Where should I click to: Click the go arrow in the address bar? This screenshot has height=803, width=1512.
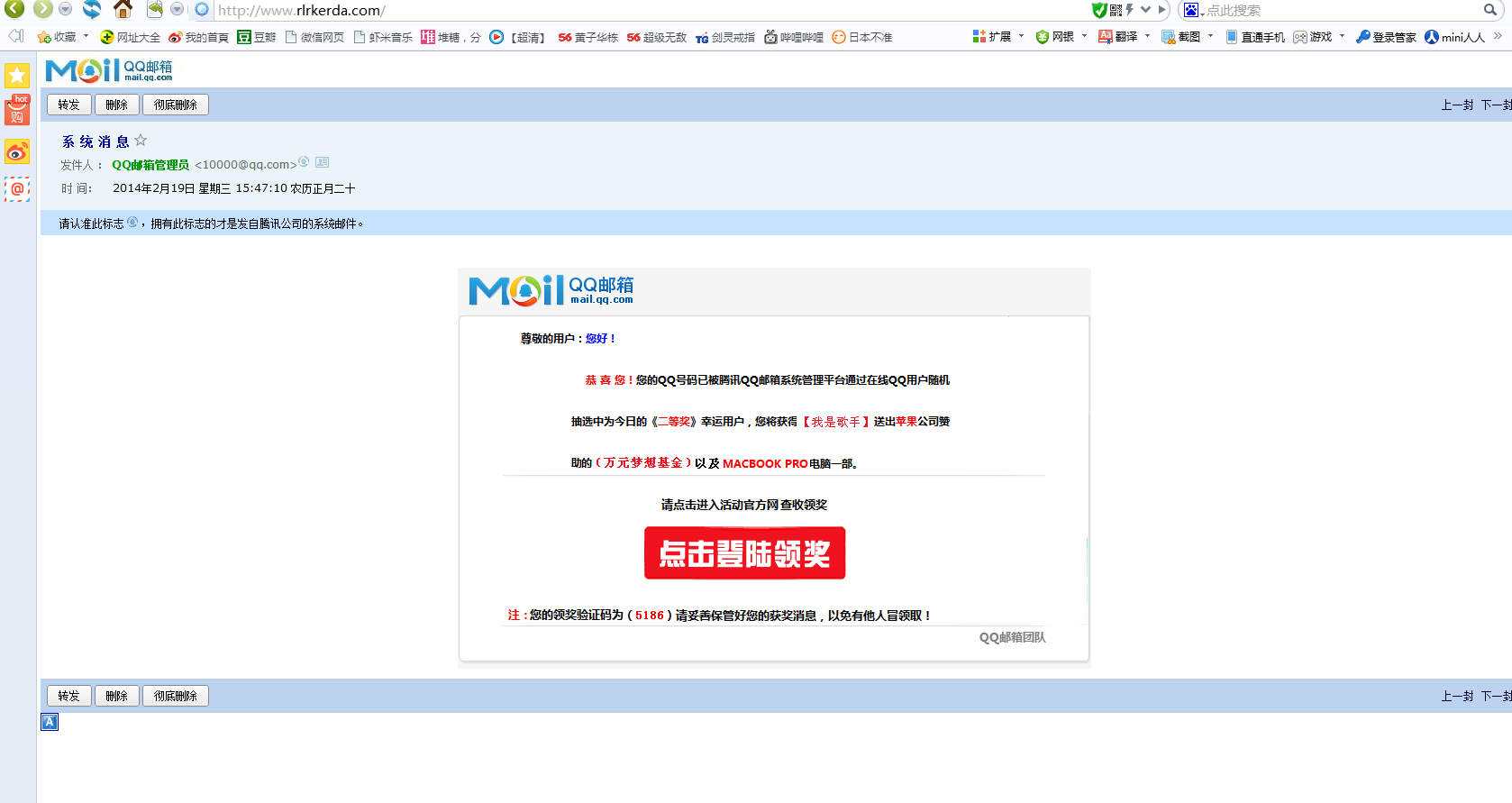point(1162,10)
